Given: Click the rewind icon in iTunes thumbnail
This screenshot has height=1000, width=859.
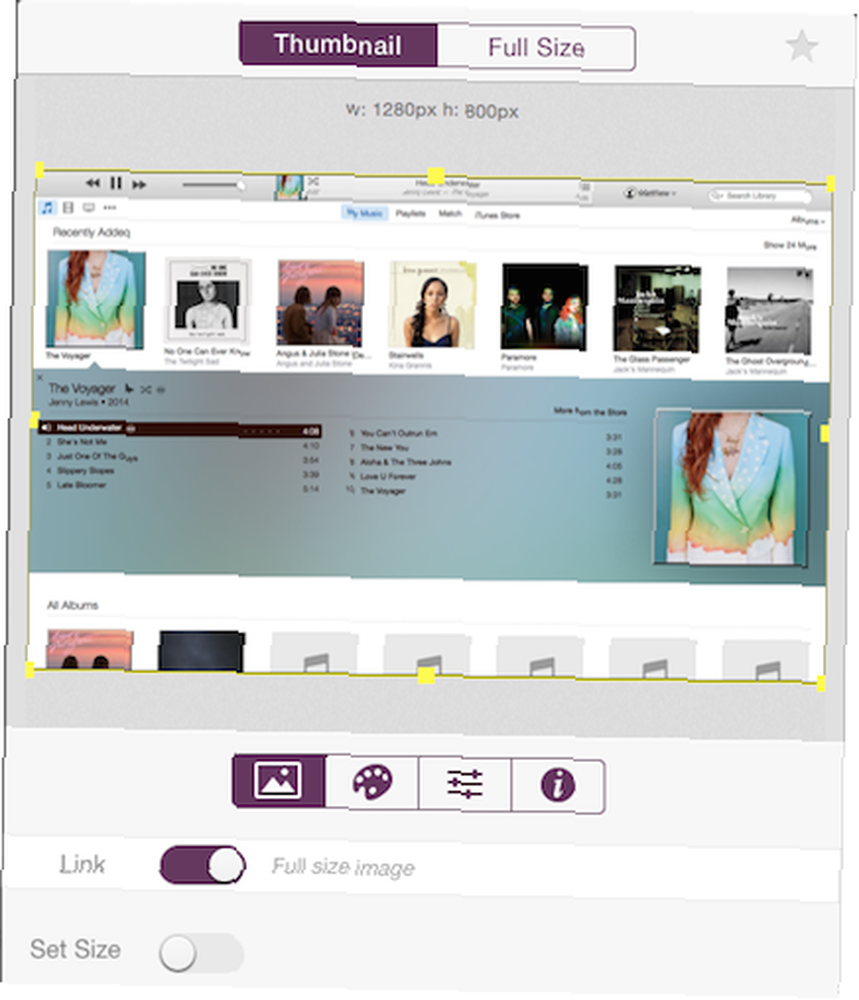Looking at the screenshot, I should click(92, 183).
